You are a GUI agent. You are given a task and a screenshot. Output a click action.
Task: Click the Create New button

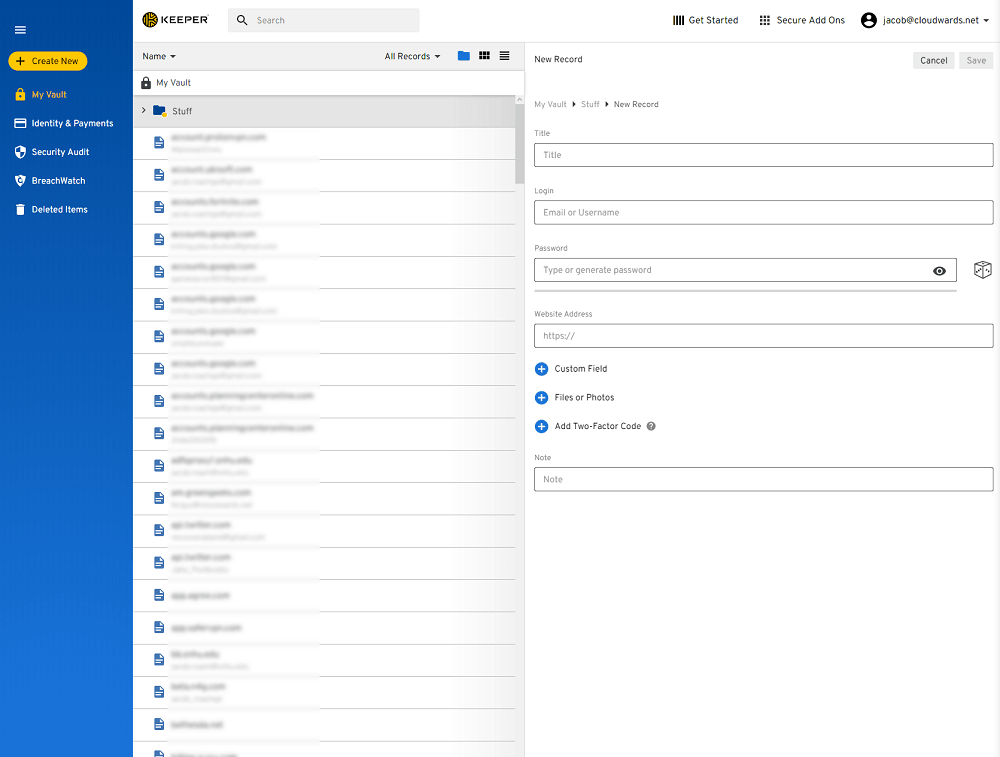click(x=48, y=61)
